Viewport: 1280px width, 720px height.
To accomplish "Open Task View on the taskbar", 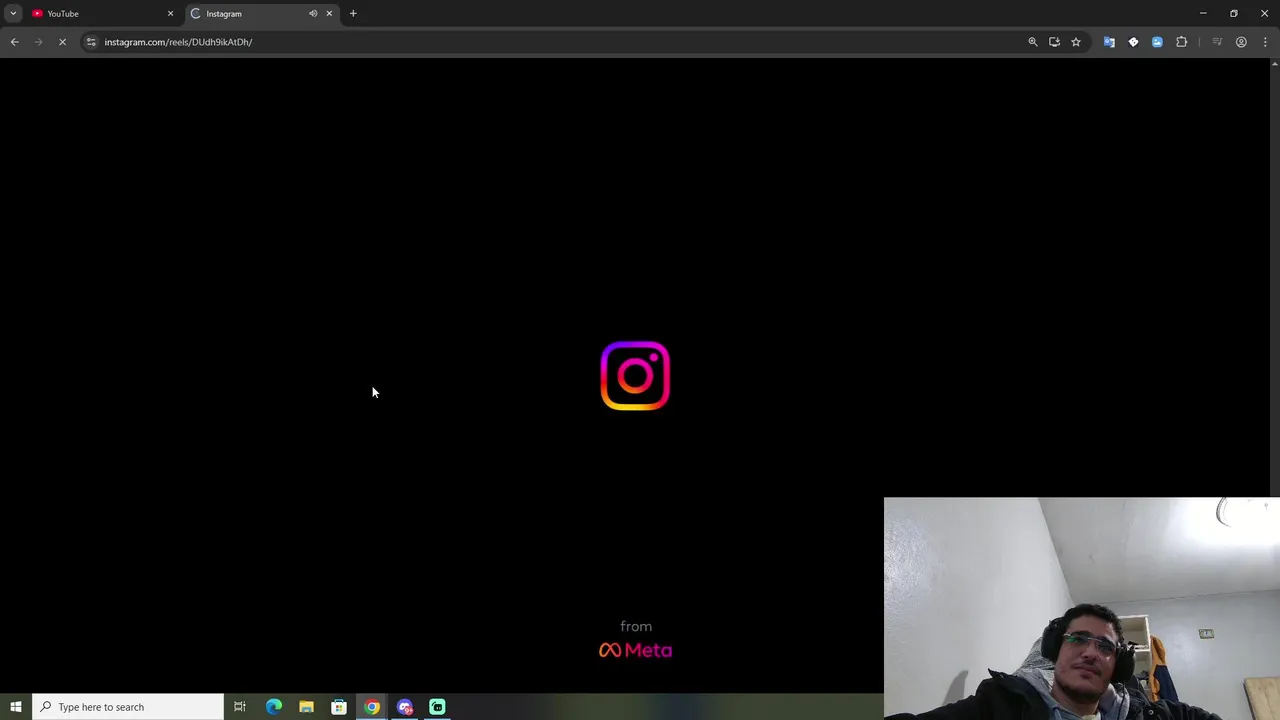I will pos(240,707).
